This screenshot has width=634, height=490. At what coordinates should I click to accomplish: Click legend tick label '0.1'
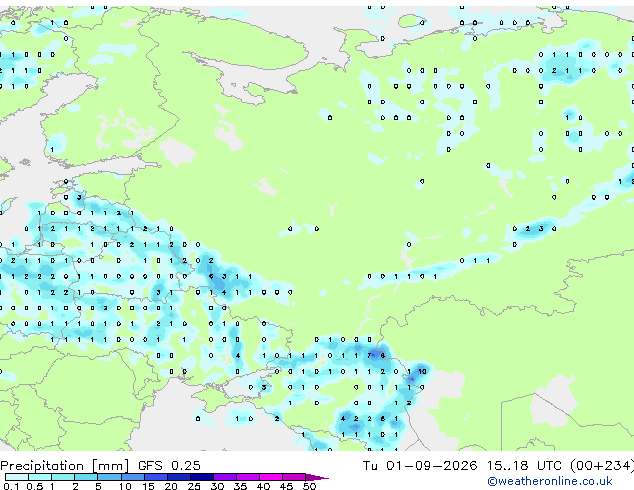click(11, 486)
